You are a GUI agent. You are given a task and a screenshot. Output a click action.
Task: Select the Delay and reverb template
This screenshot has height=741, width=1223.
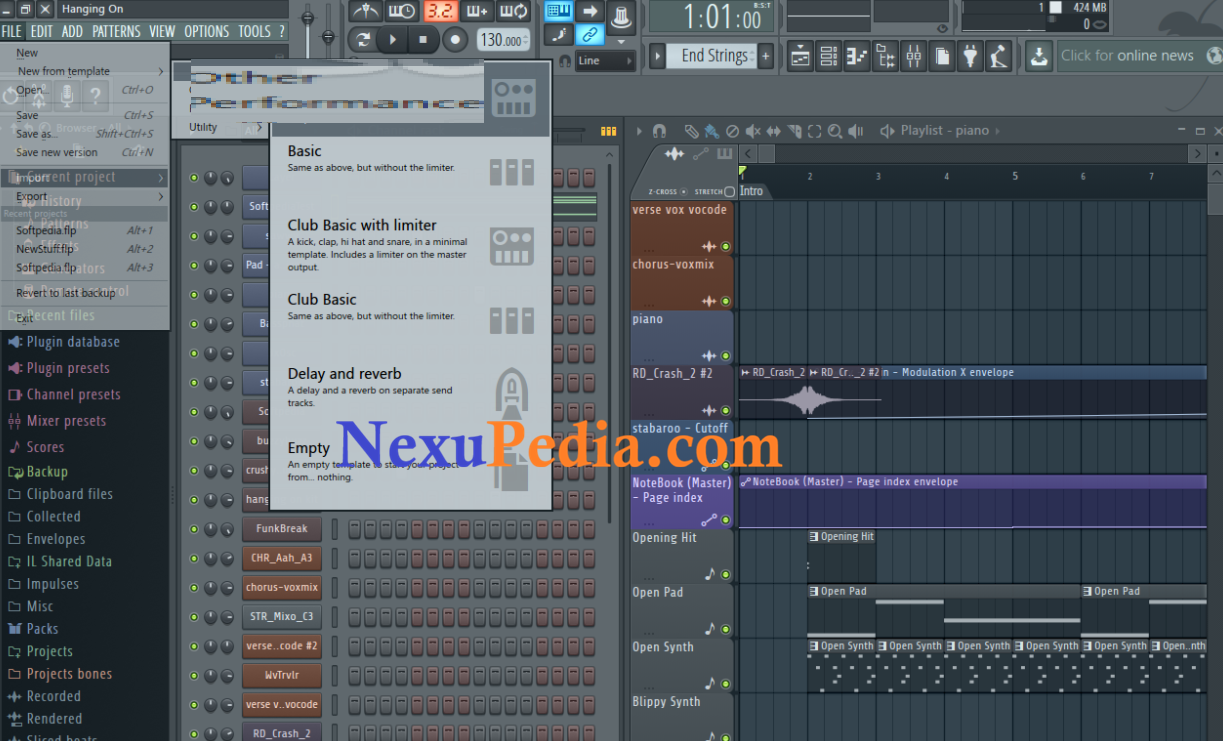pyautogui.click(x=411, y=389)
